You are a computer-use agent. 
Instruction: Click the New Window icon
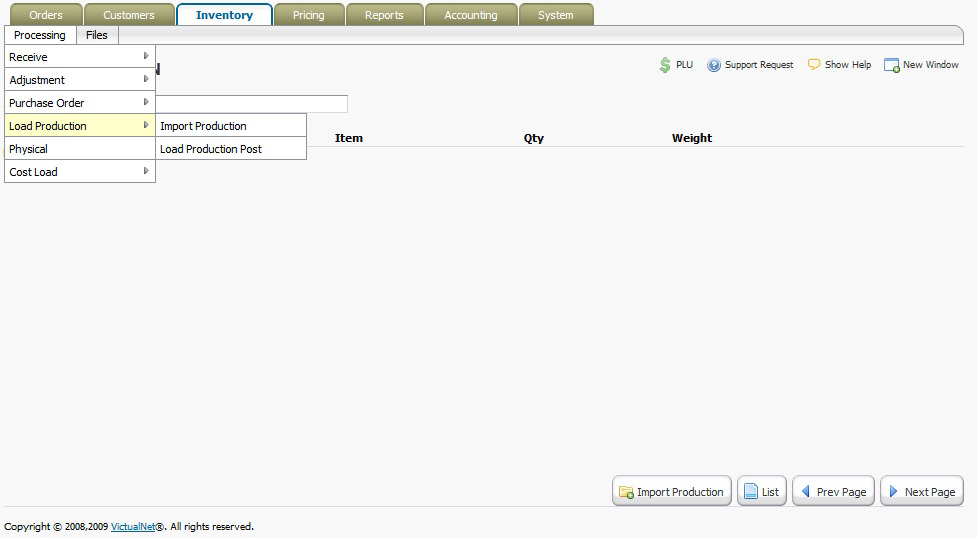[892, 65]
